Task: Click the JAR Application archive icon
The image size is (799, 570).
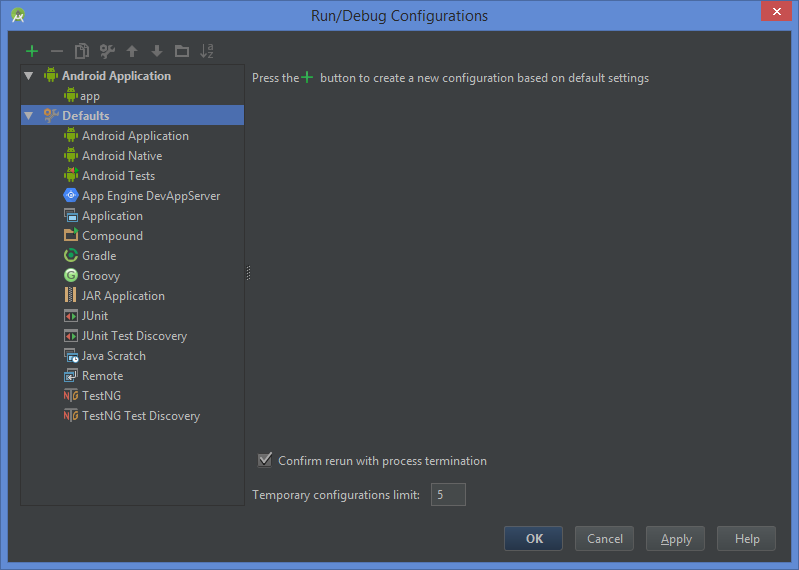Action: pos(71,295)
